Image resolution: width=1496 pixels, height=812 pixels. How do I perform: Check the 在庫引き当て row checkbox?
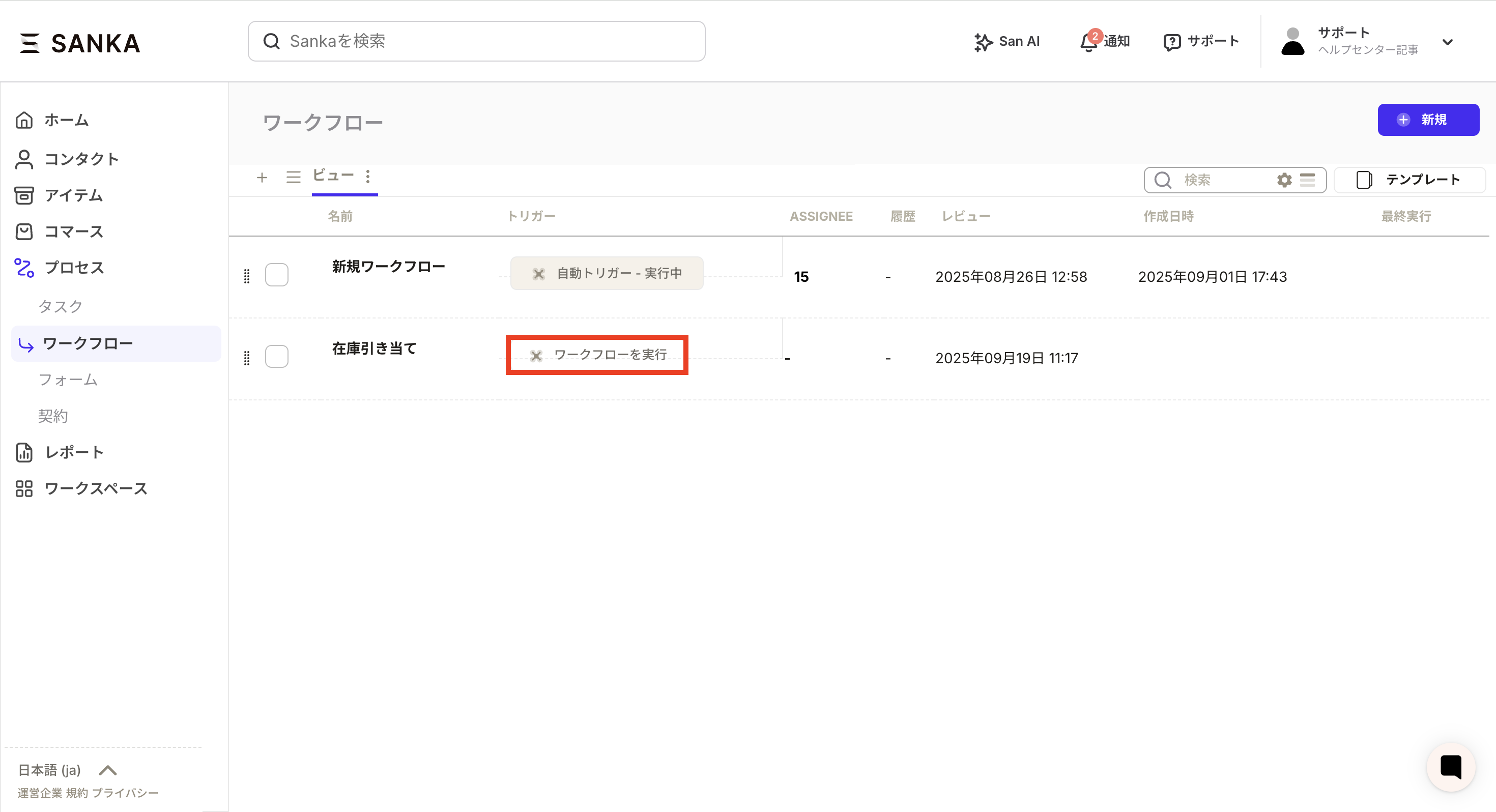click(x=276, y=356)
